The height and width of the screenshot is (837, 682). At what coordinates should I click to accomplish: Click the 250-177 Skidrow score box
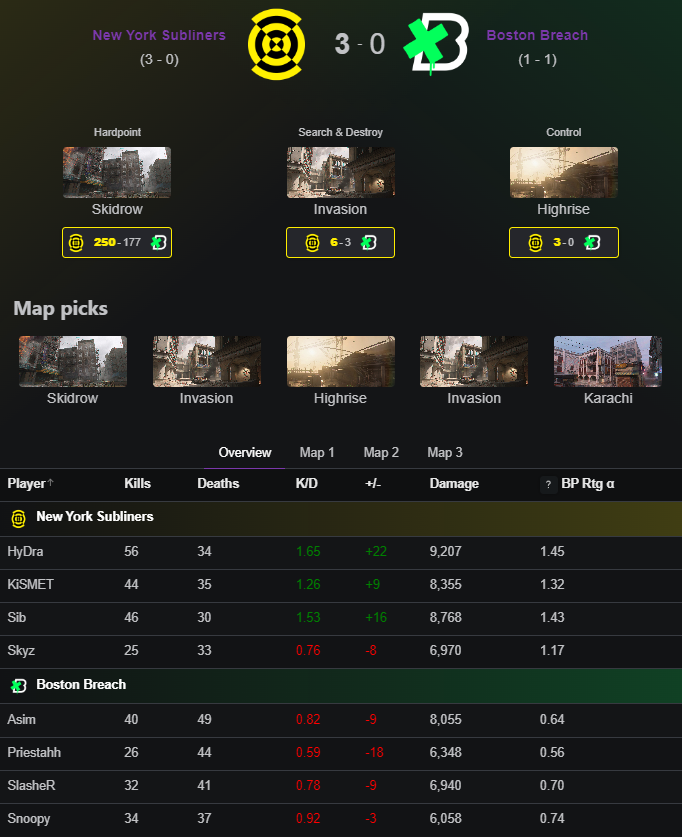coord(117,242)
